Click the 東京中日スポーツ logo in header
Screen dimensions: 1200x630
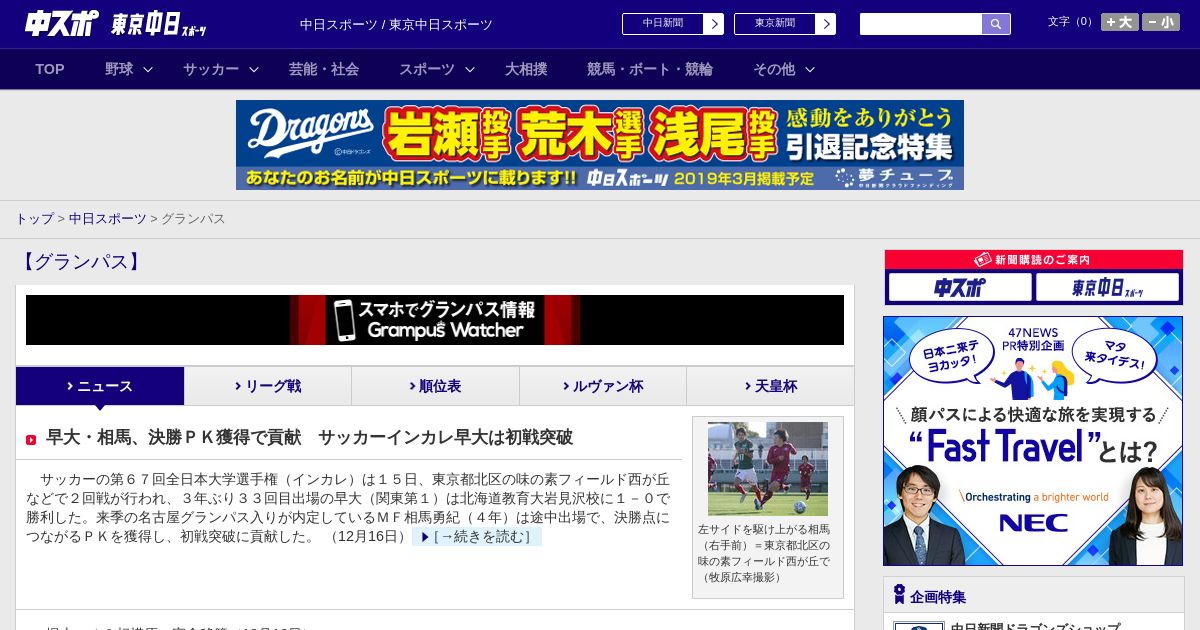click(x=159, y=24)
